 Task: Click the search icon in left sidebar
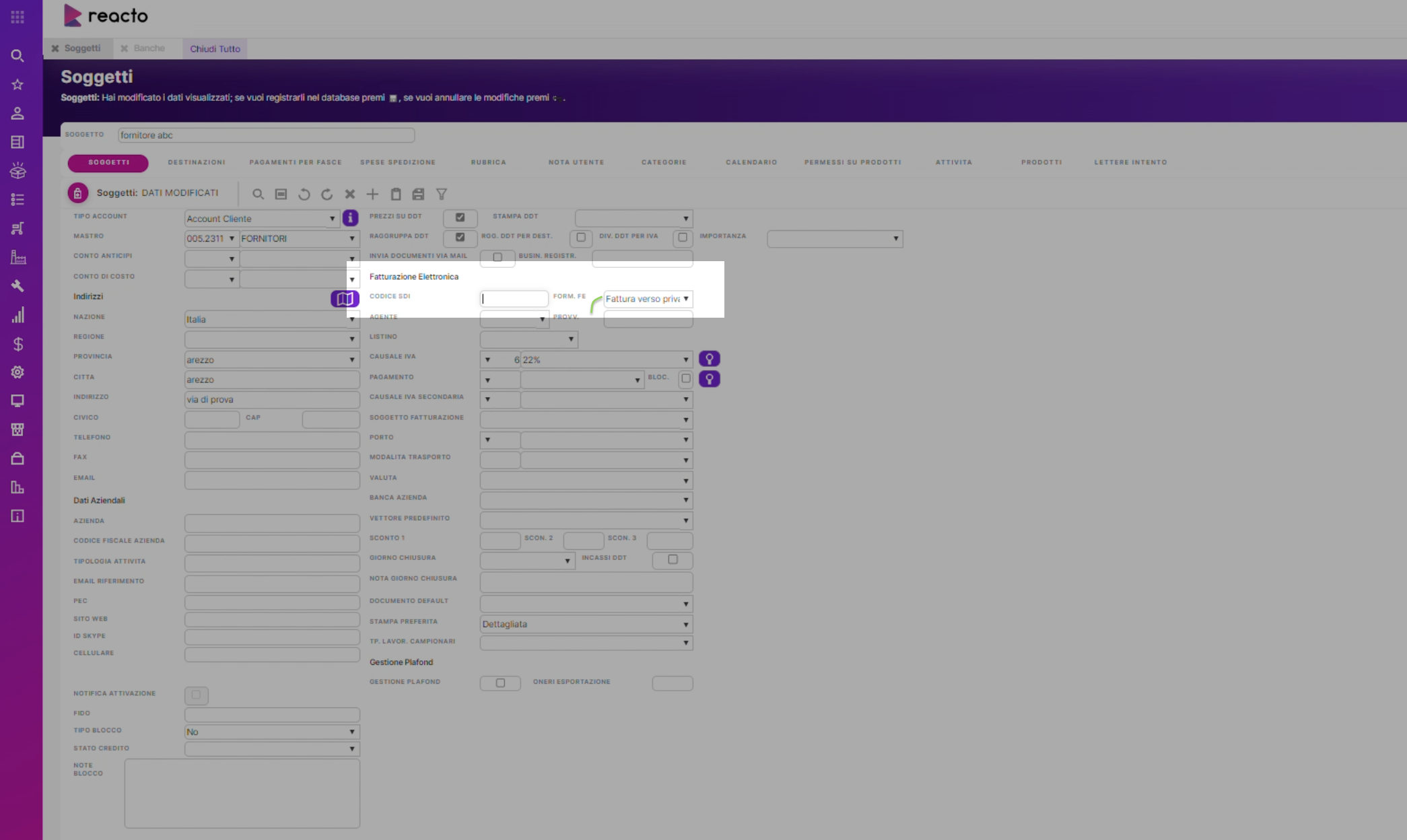(x=18, y=56)
